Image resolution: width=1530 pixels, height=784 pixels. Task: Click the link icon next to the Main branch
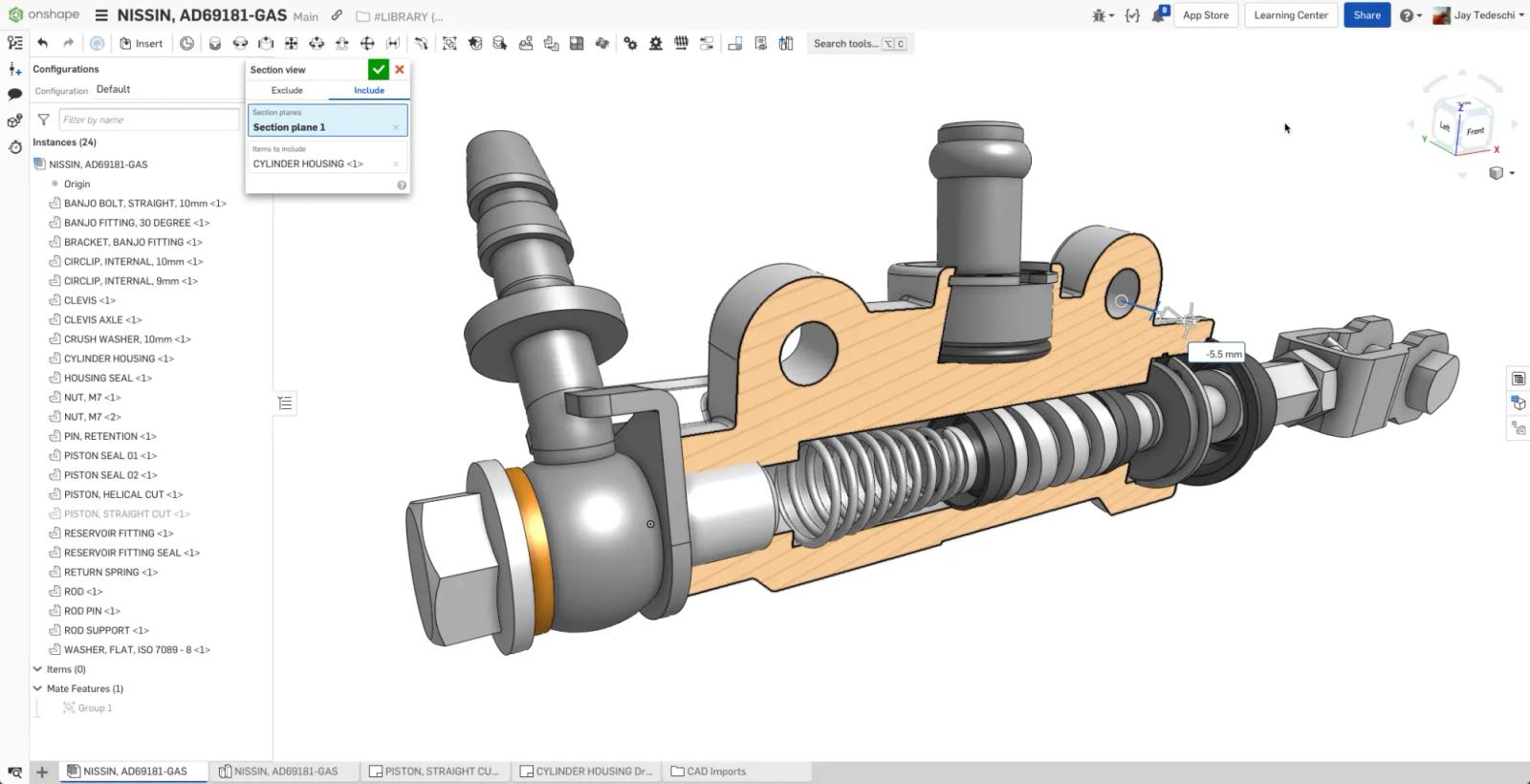coord(337,16)
